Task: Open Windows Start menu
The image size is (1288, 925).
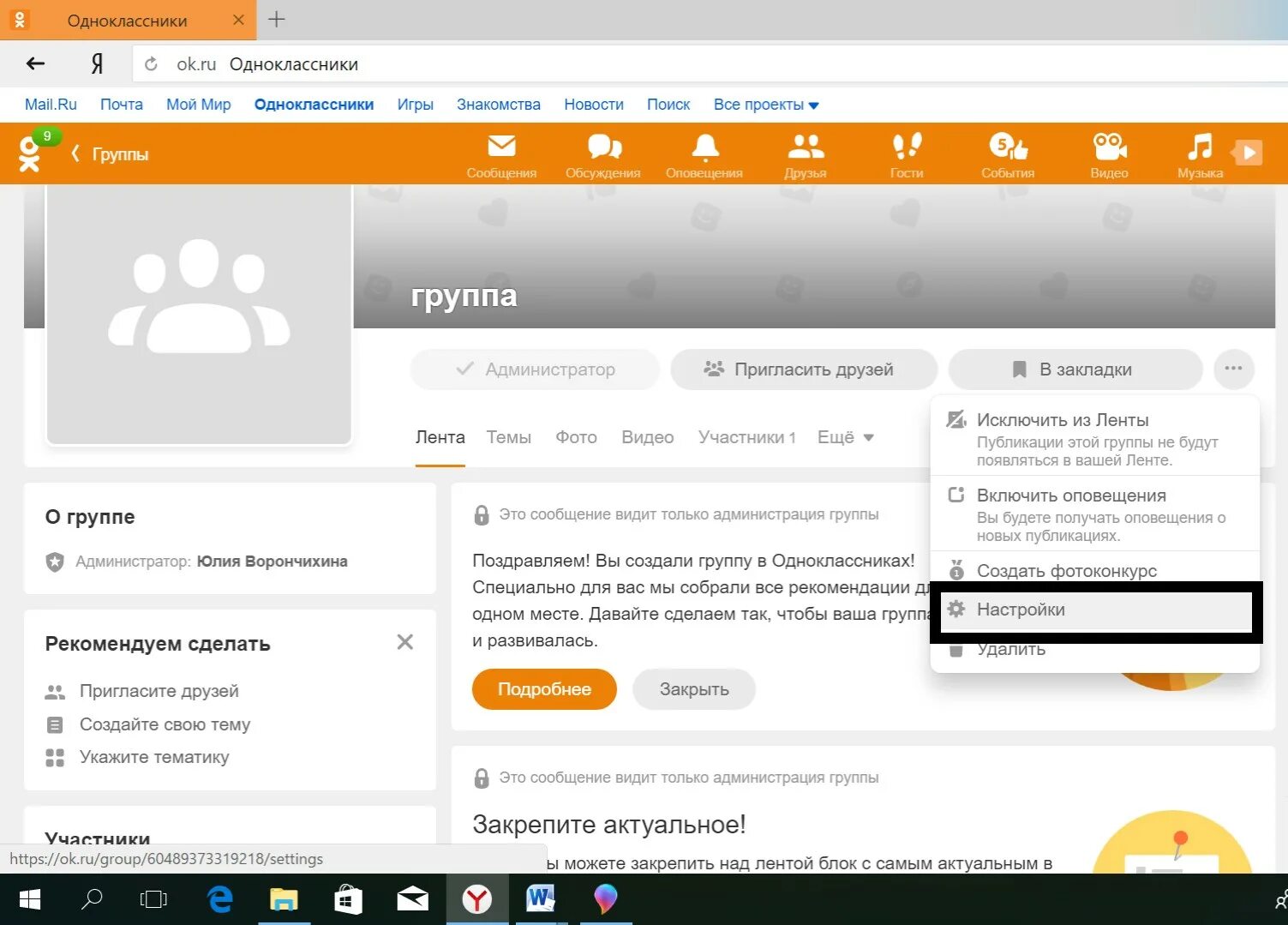Action: [x=30, y=899]
